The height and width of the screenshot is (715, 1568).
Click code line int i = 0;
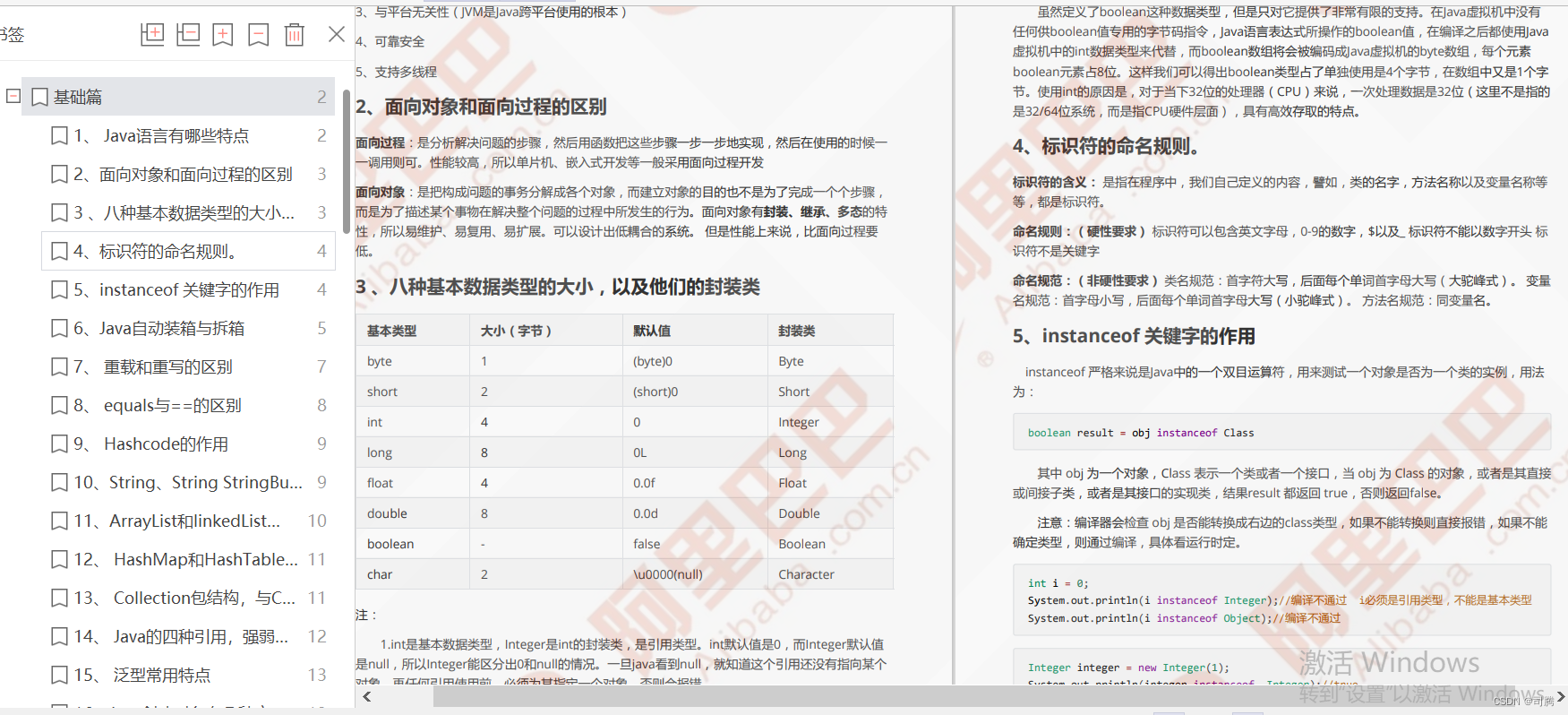[1058, 583]
